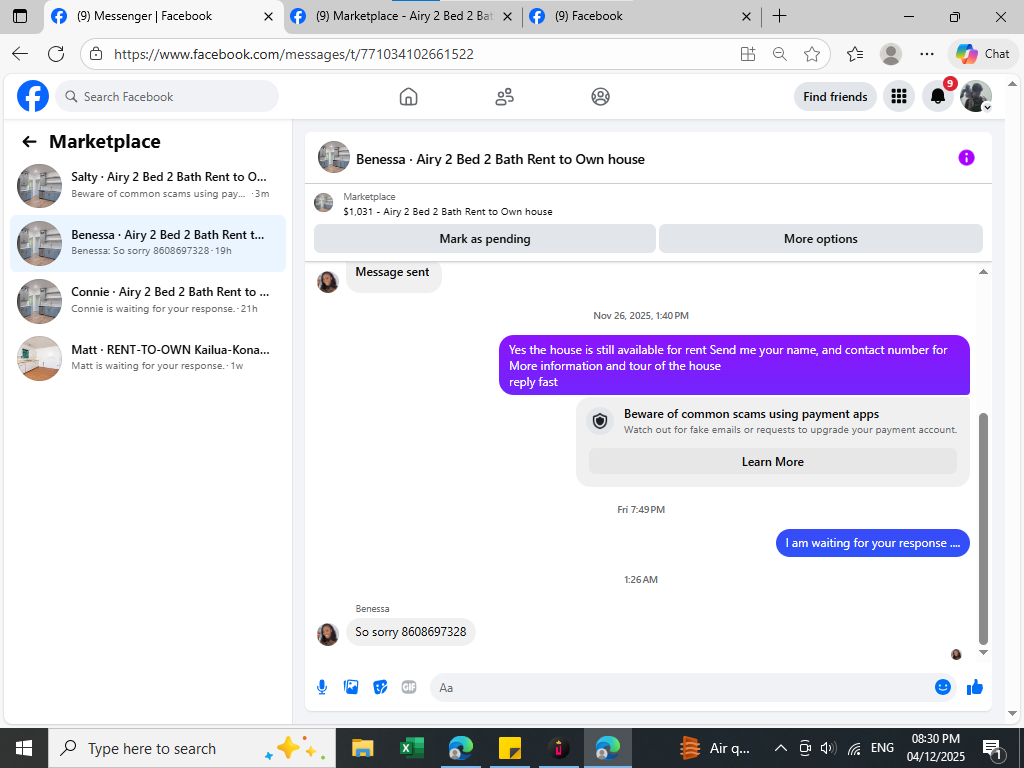Open the browser apps/extensions grid icon
Image resolution: width=1024 pixels, height=768 pixels.
coord(748,54)
